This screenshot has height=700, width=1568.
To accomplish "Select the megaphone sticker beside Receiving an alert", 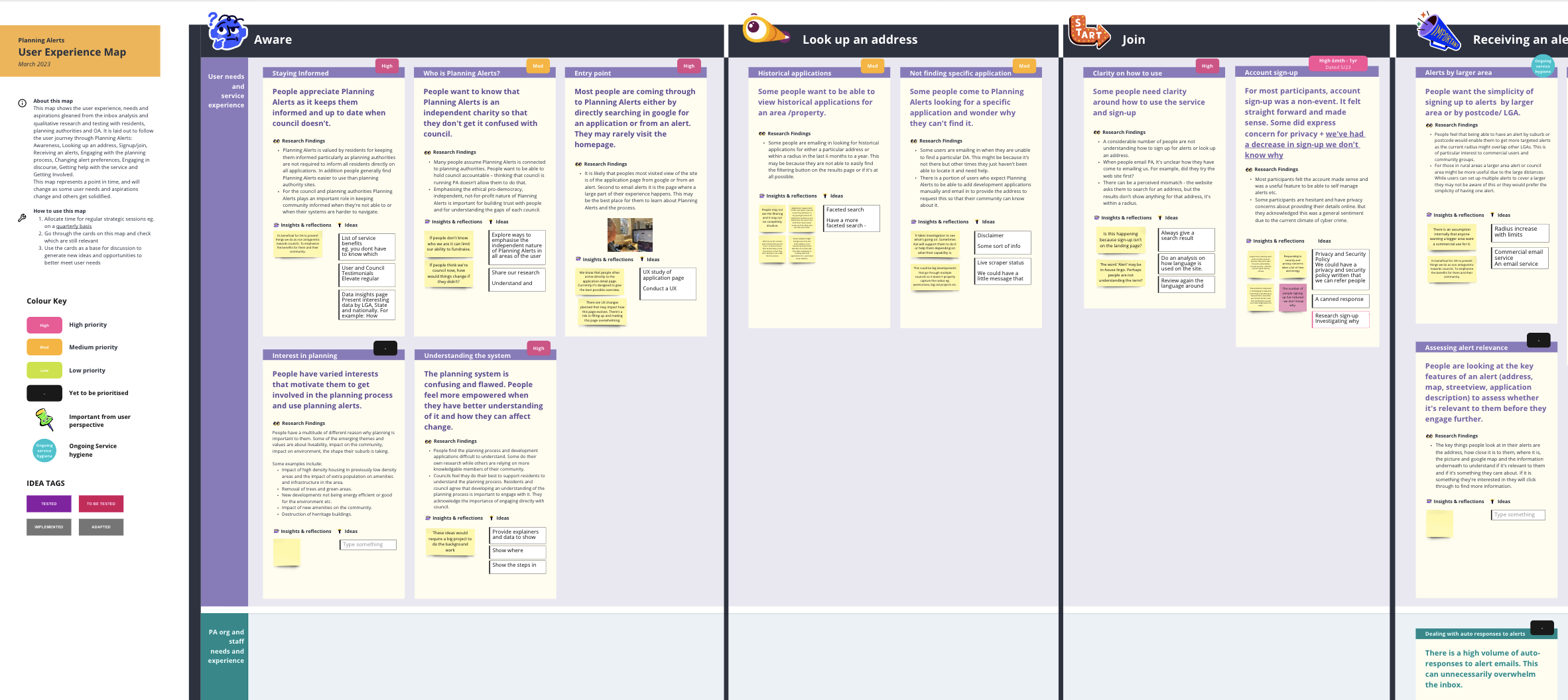I will tap(1437, 30).
